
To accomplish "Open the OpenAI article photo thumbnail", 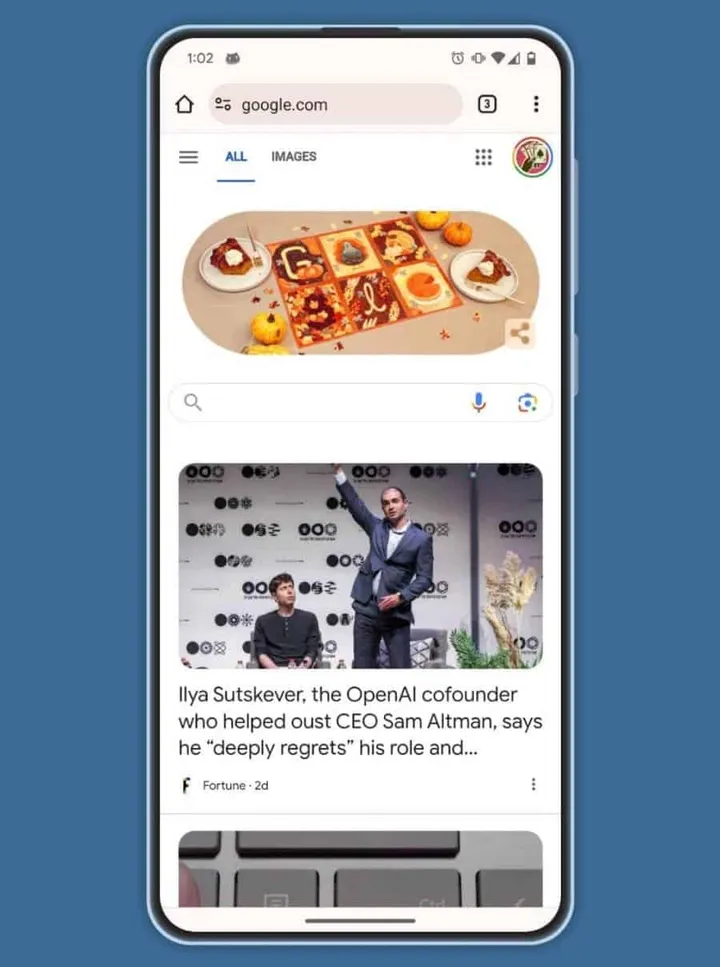I will [x=360, y=566].
